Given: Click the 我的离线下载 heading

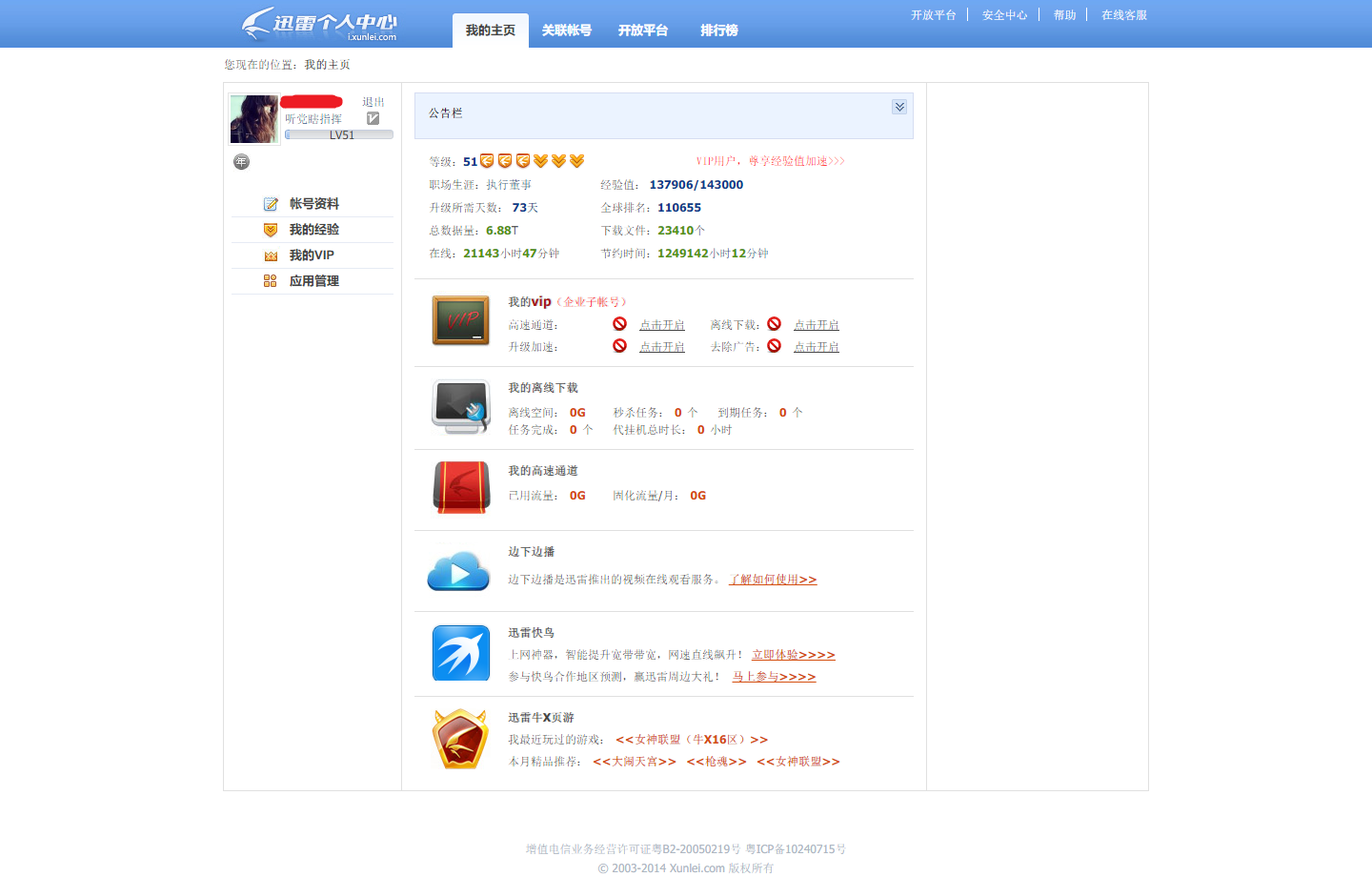Looking at the screenshot, I should (543, 388).
